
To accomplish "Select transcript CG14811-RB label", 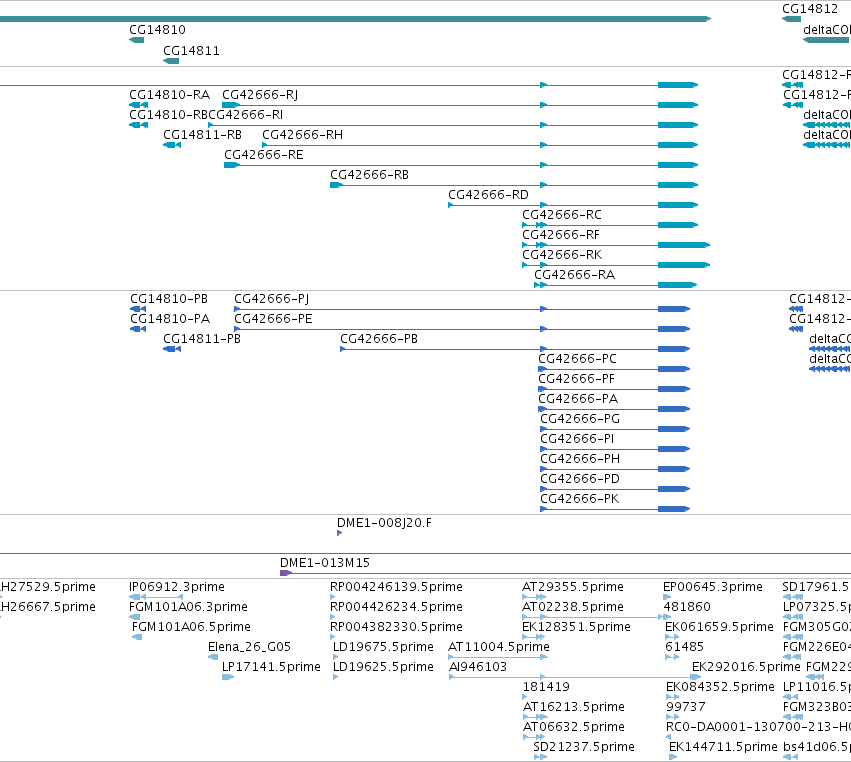I will [202, 135].
